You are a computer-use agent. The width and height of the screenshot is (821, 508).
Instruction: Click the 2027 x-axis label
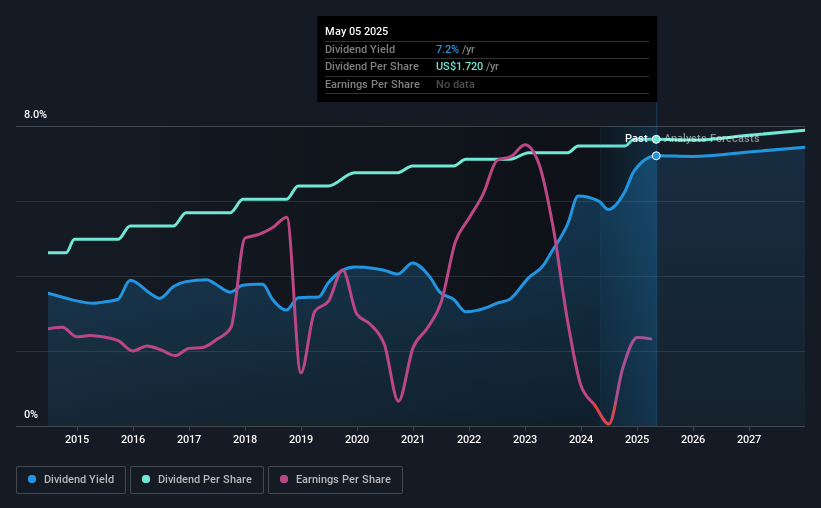click(x=749, y=439)
